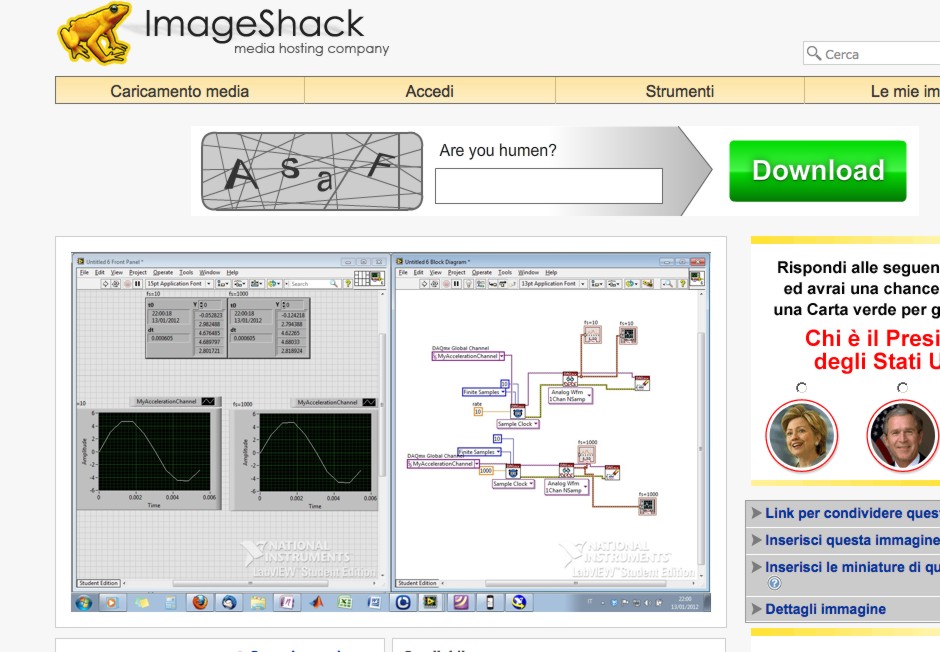The height and width of the screenshot is (652, 940).
Task: Open the 'Strumenti' menu tab
Action: (x=679, y=91)
